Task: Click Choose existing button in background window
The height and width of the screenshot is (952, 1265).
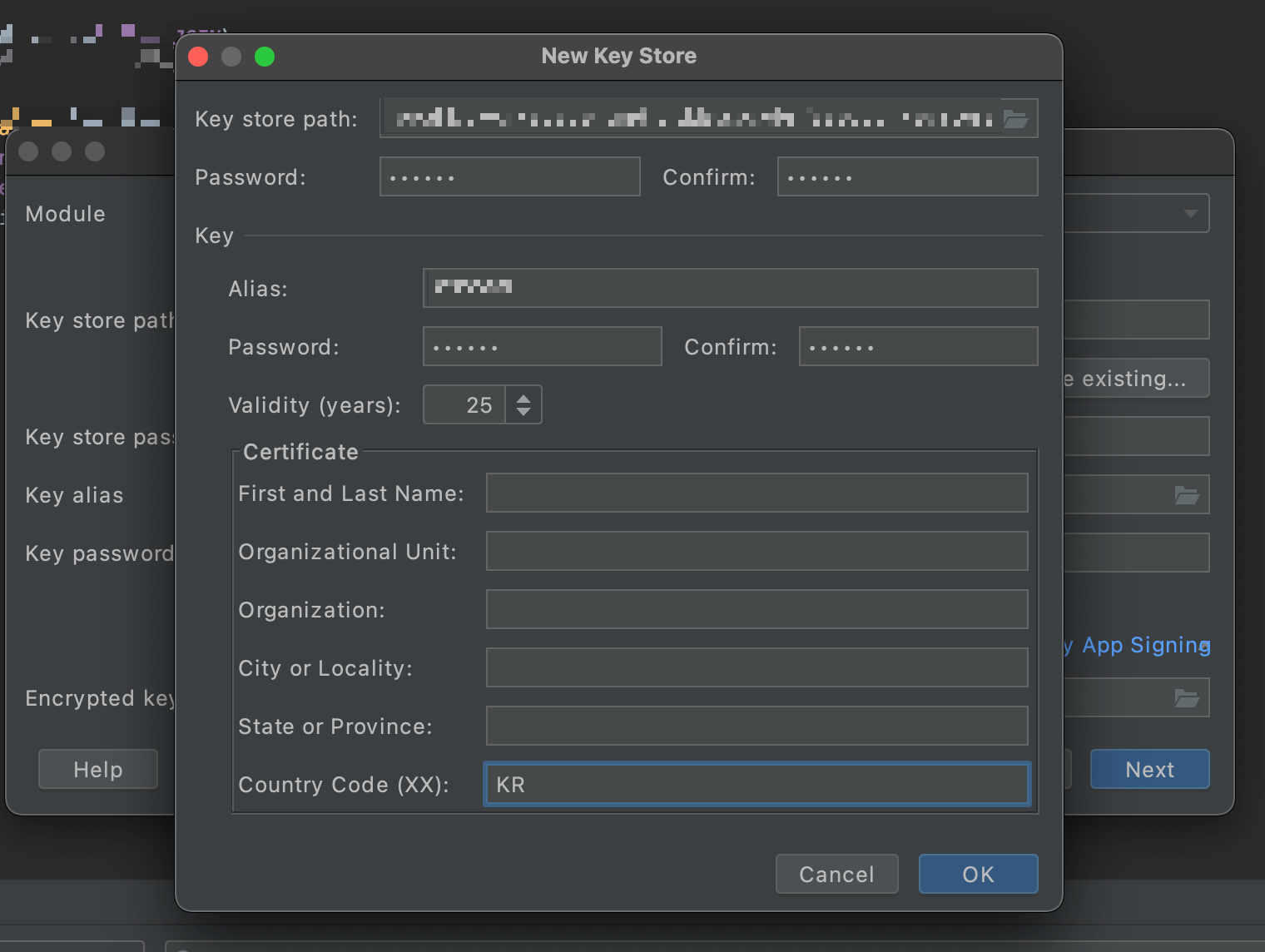Action: pyautogui.click(x=1135, y=379)
